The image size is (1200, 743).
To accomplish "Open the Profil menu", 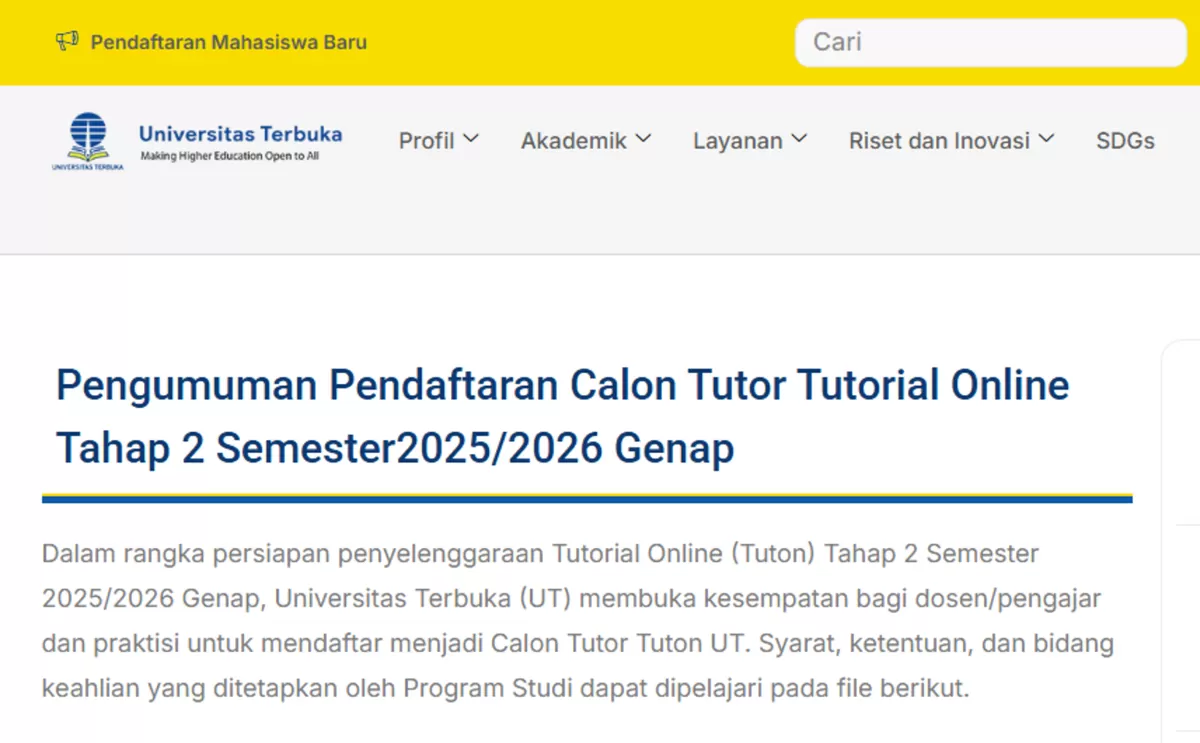I will (x=427, y=141).
